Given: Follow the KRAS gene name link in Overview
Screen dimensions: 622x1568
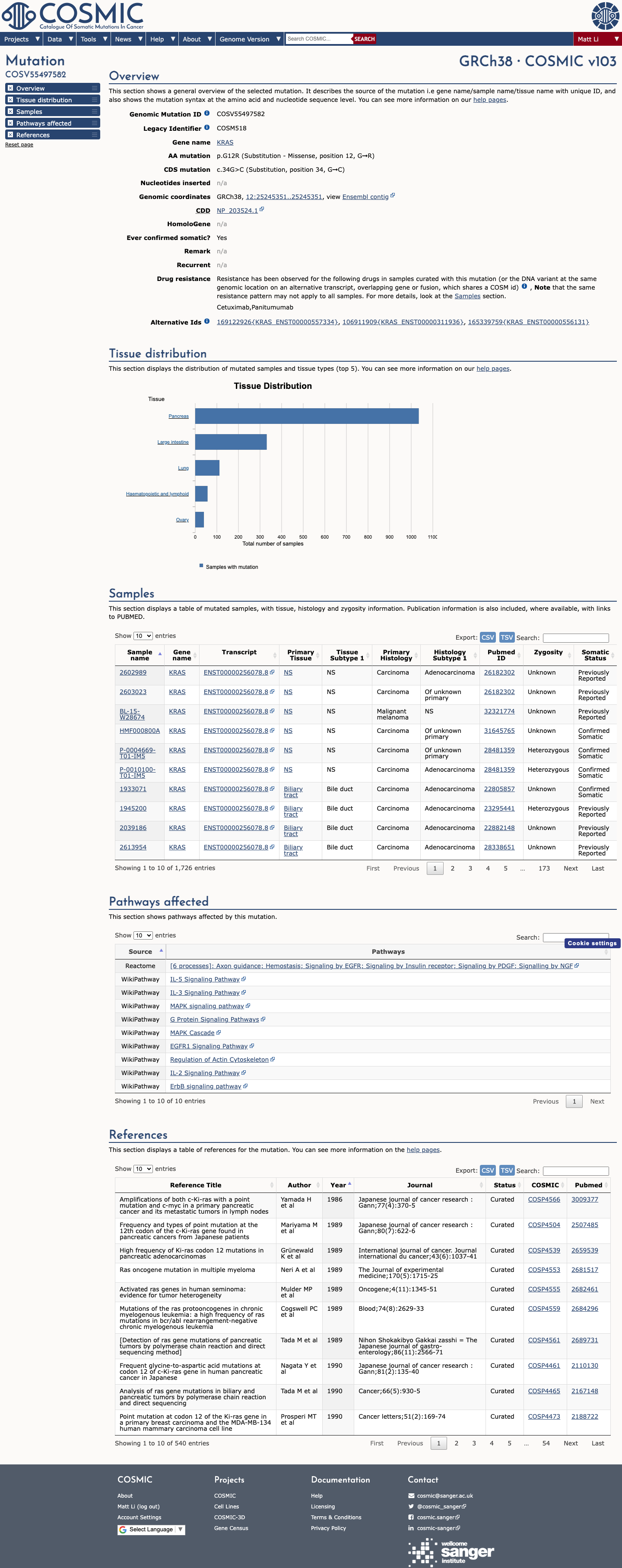Looking at the screenshot, I should pyautogui.click(x=225, y=142).
